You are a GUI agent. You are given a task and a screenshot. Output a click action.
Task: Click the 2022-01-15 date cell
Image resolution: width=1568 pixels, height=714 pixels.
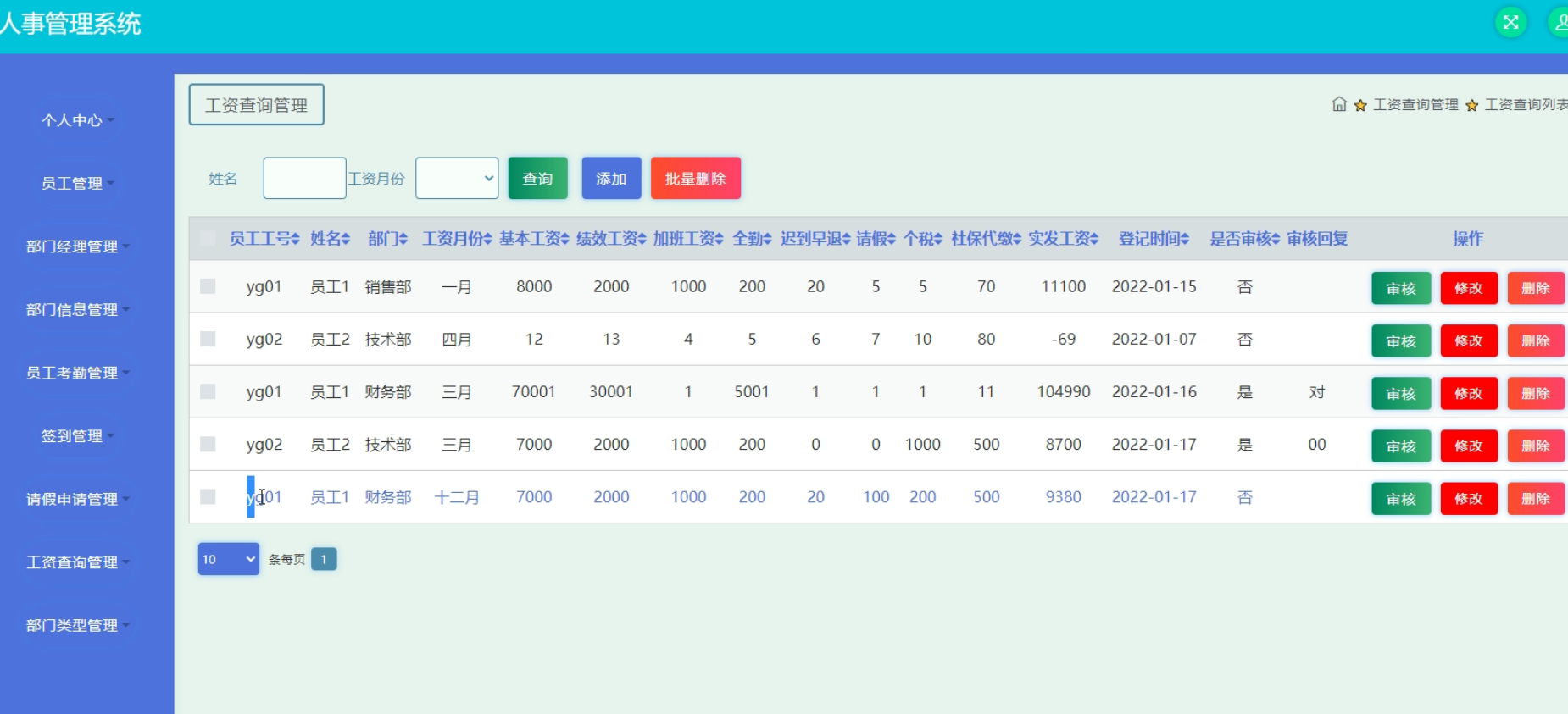click(1154, 286)
